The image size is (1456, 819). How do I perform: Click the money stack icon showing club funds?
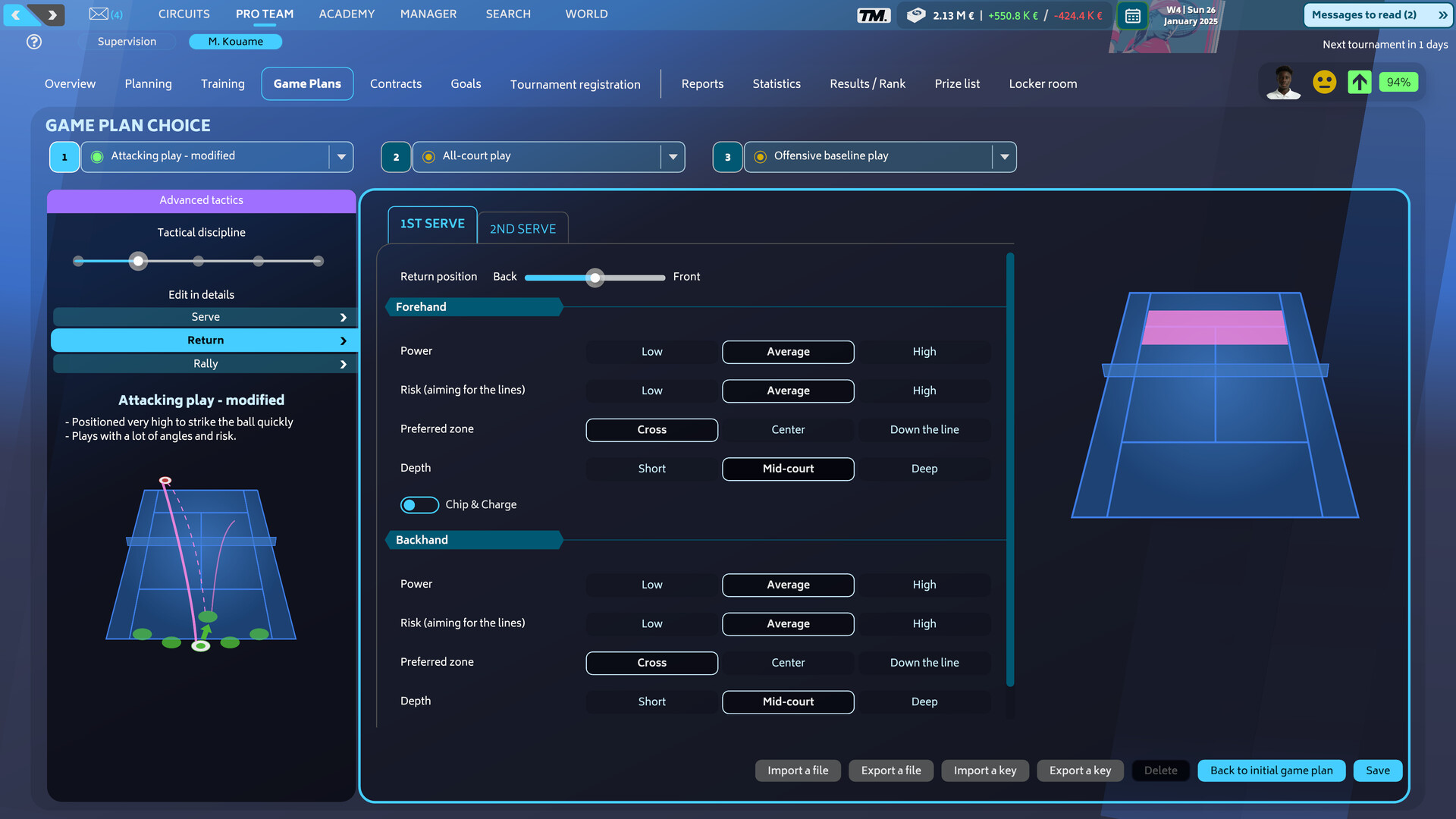click(x=917, y=15)
